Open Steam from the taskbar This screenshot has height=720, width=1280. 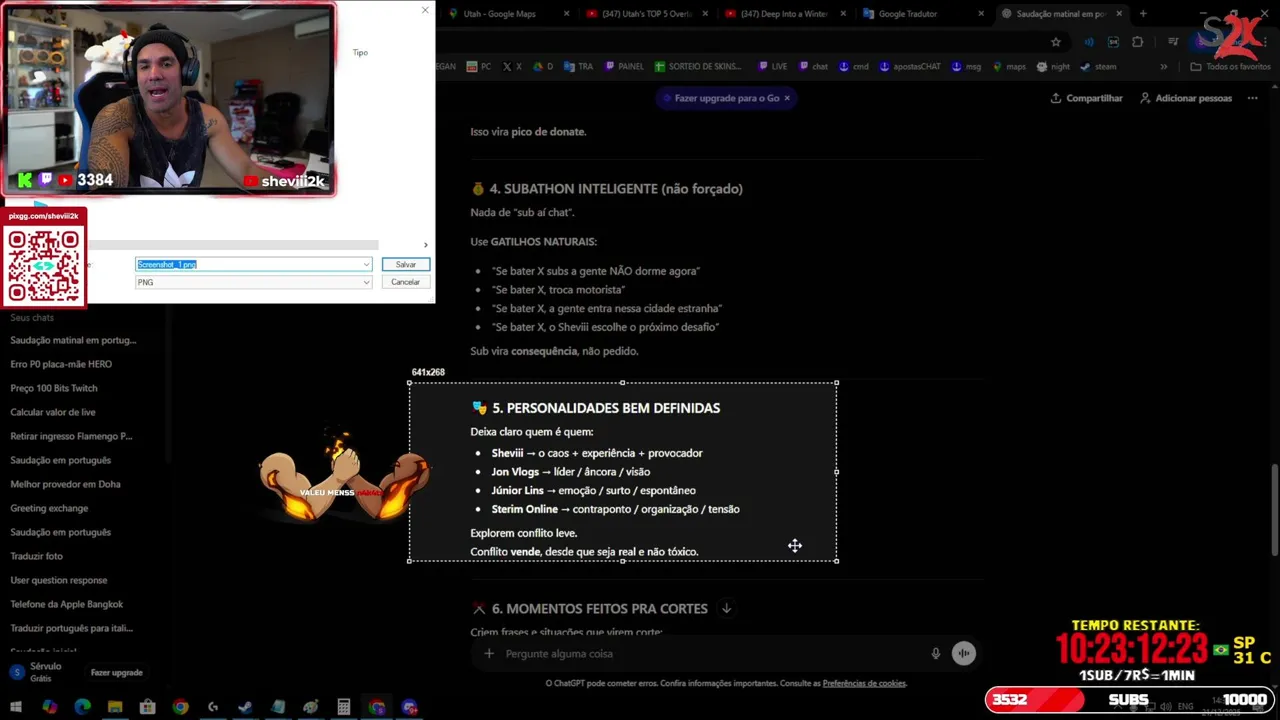point(245,707)
